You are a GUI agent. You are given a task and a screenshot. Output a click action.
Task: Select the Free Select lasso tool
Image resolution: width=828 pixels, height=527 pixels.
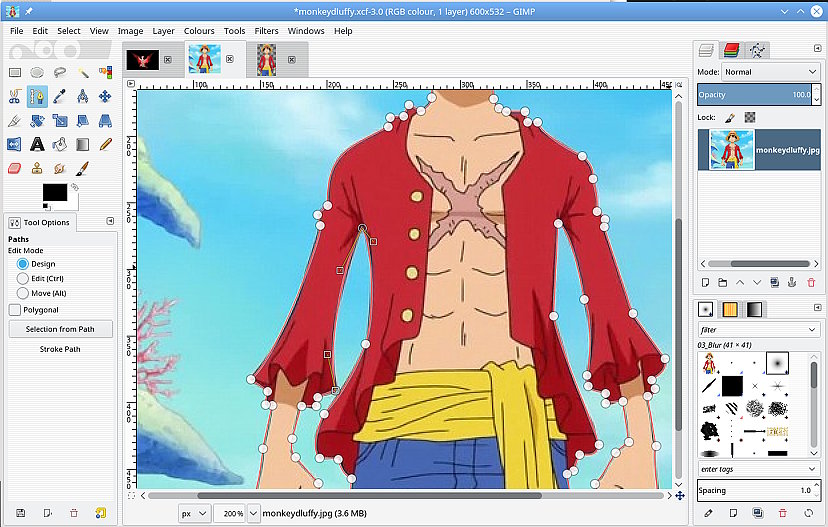click(x=60, y=72)
